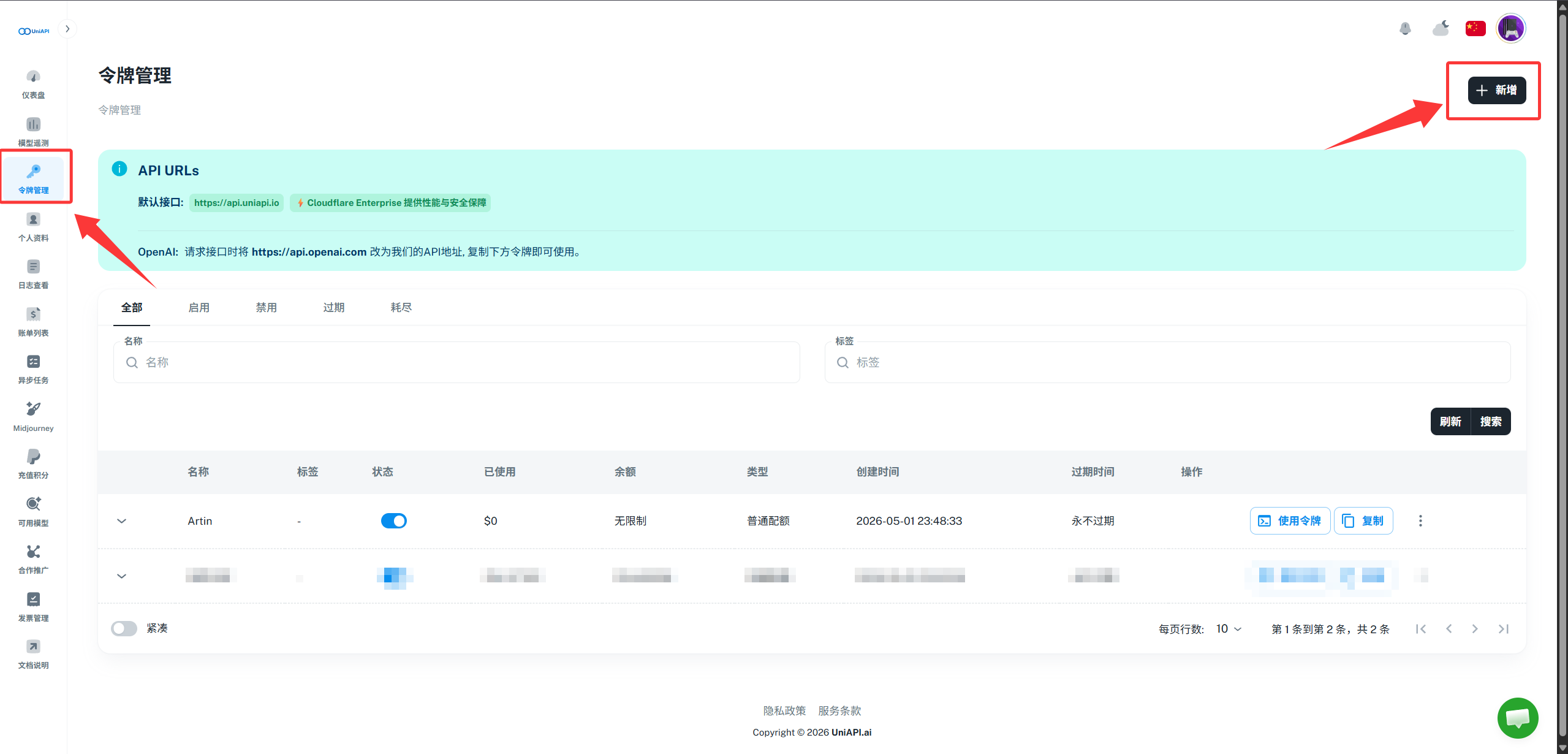Open the 文档说明 documentation link
The image size is (1568, 754).
pos(33,655)
